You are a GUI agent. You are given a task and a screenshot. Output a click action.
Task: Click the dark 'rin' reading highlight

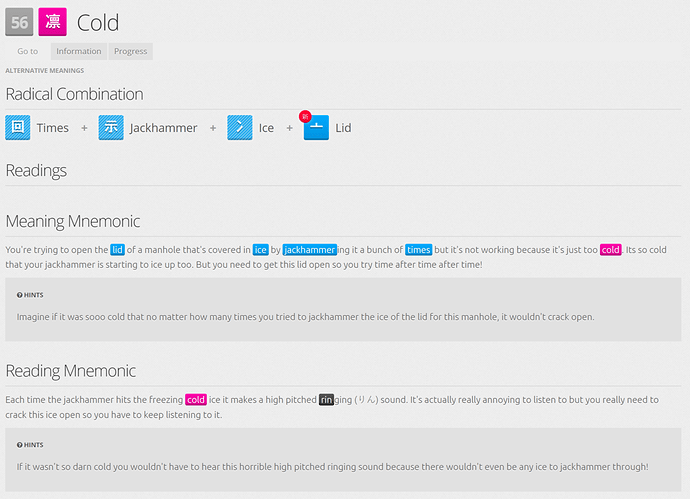pyautogui.click(x=326, y=400)
